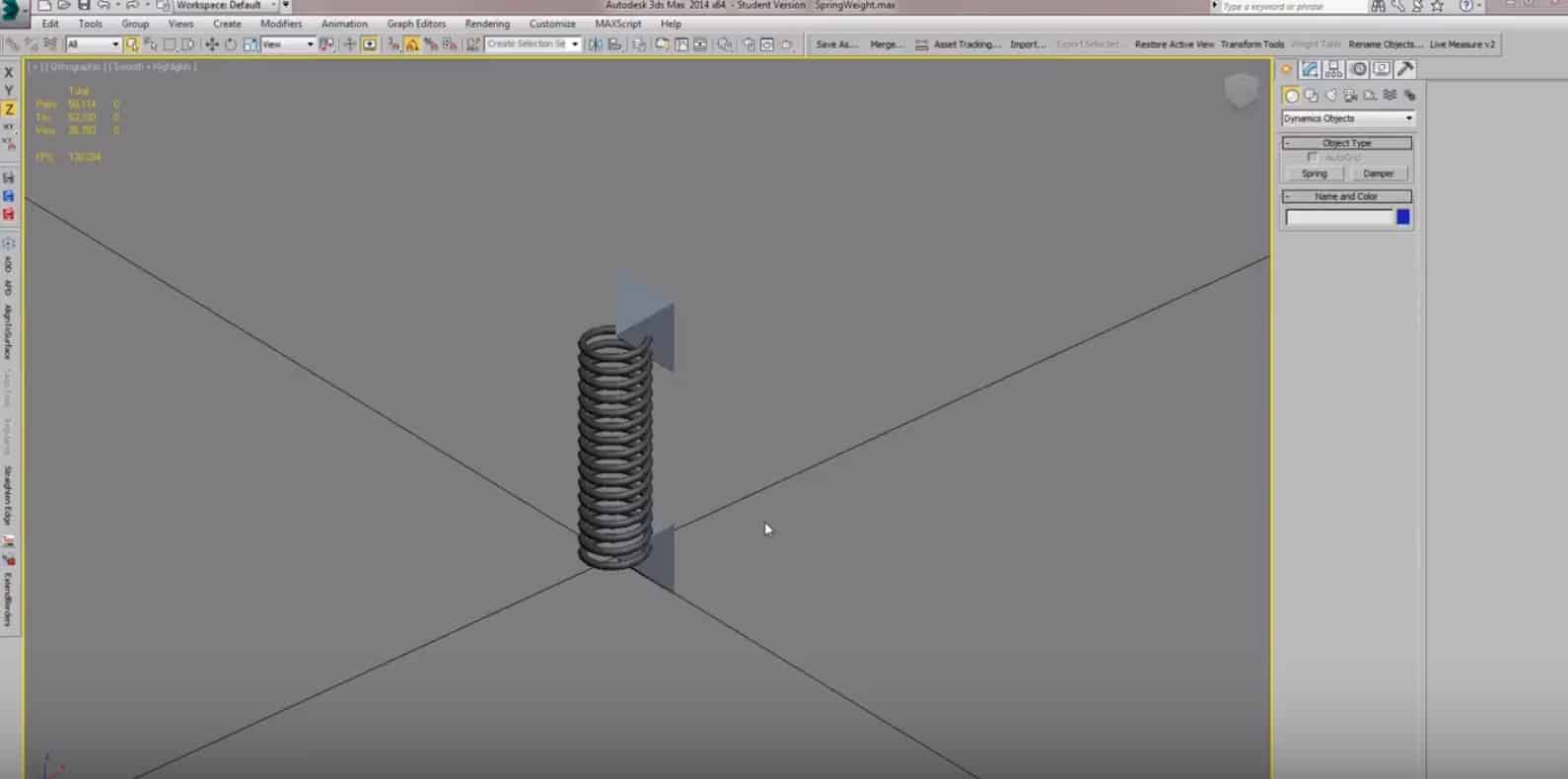Click the Spring object button

(1315, 174)
